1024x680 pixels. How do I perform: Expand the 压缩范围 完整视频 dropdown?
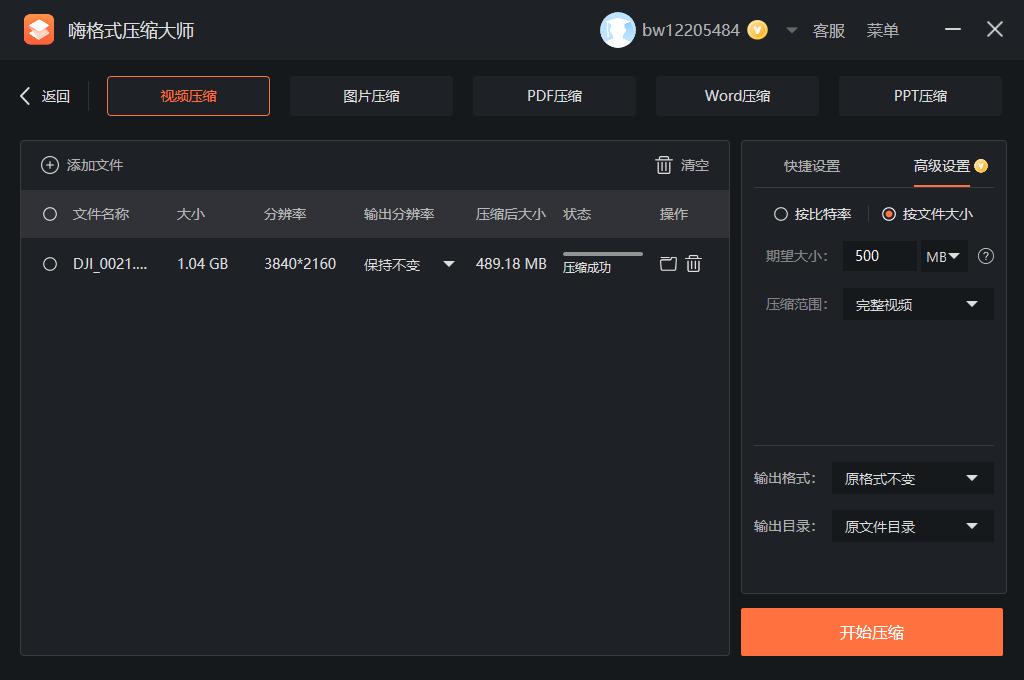pyautogui.click(x=917, y=304)
